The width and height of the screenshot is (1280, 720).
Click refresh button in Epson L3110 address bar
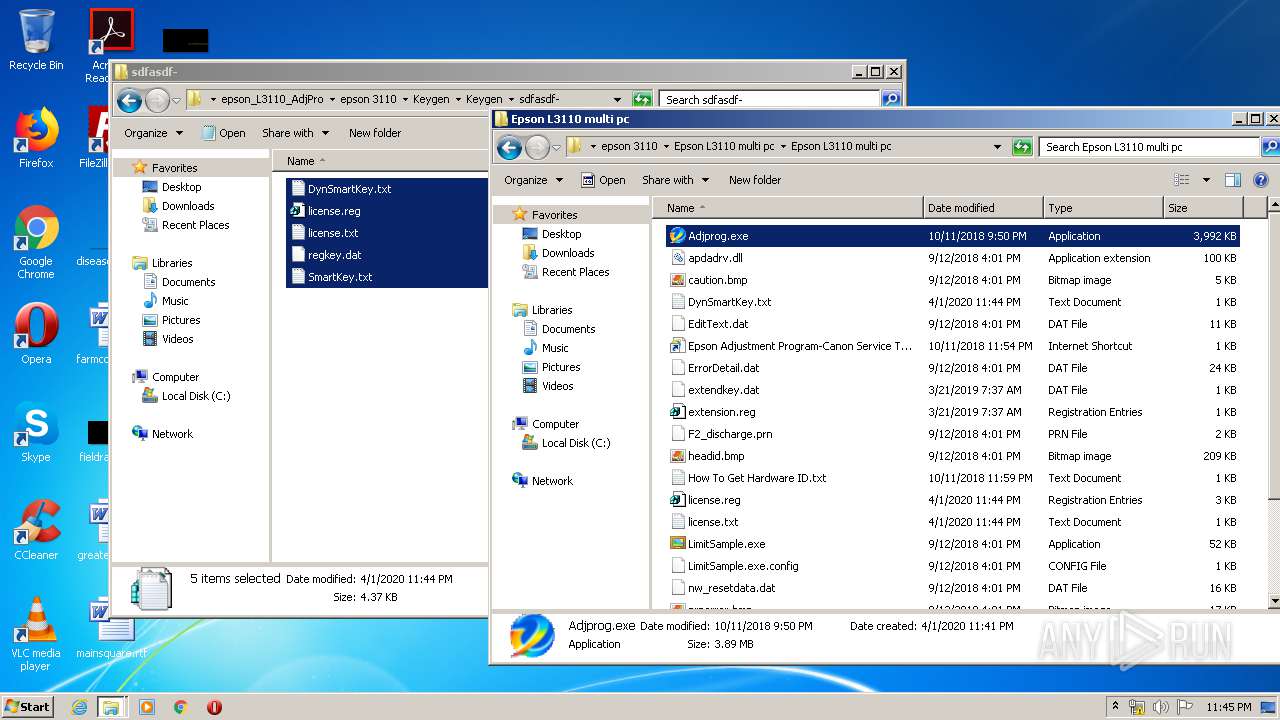[x=1022, y=147]
